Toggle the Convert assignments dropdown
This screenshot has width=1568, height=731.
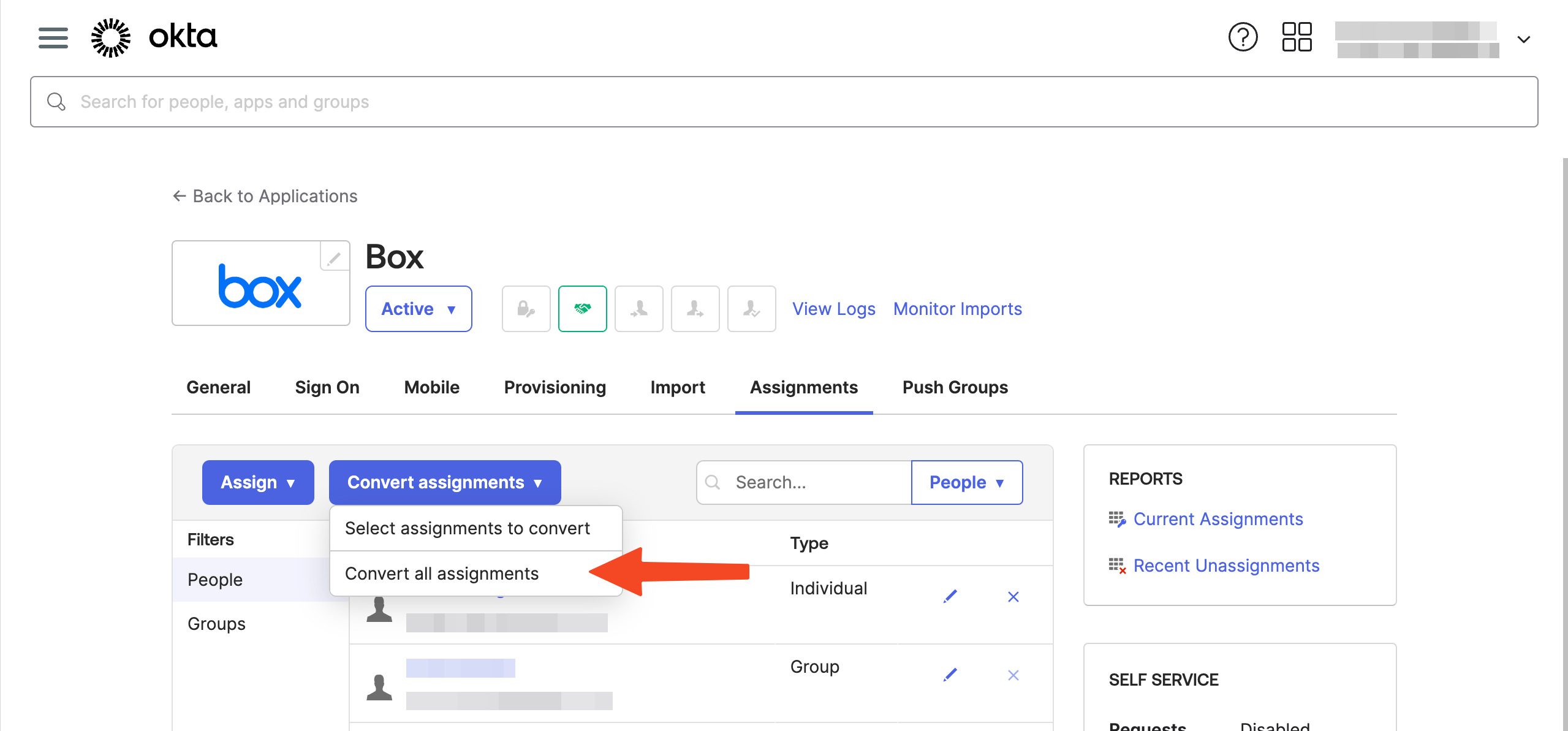[x=445, y=482]
